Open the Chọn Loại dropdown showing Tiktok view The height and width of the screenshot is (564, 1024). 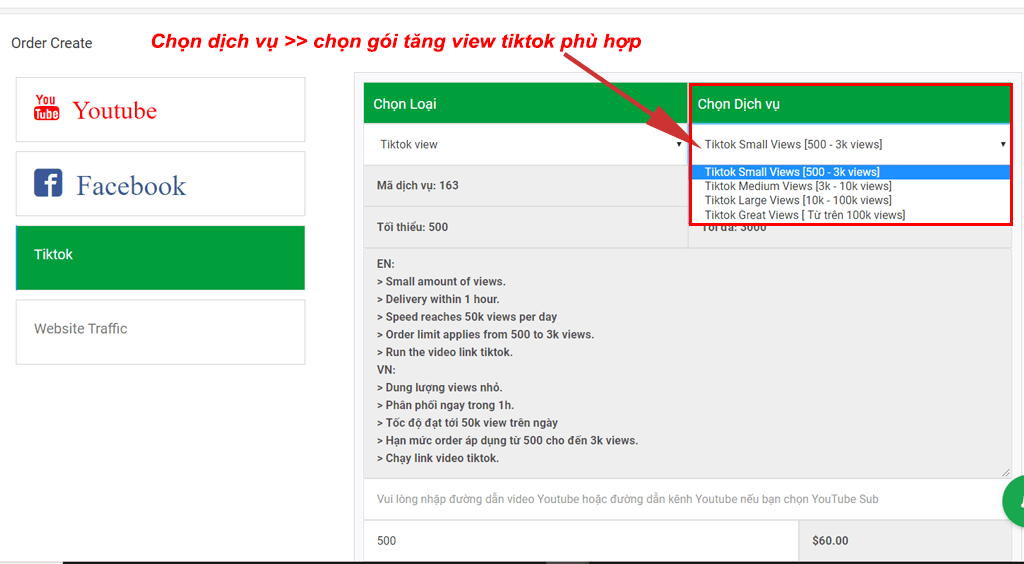point(526,144)
